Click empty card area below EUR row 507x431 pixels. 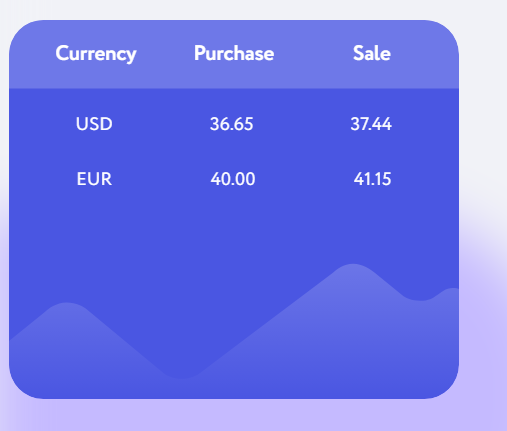coord(233,227)
